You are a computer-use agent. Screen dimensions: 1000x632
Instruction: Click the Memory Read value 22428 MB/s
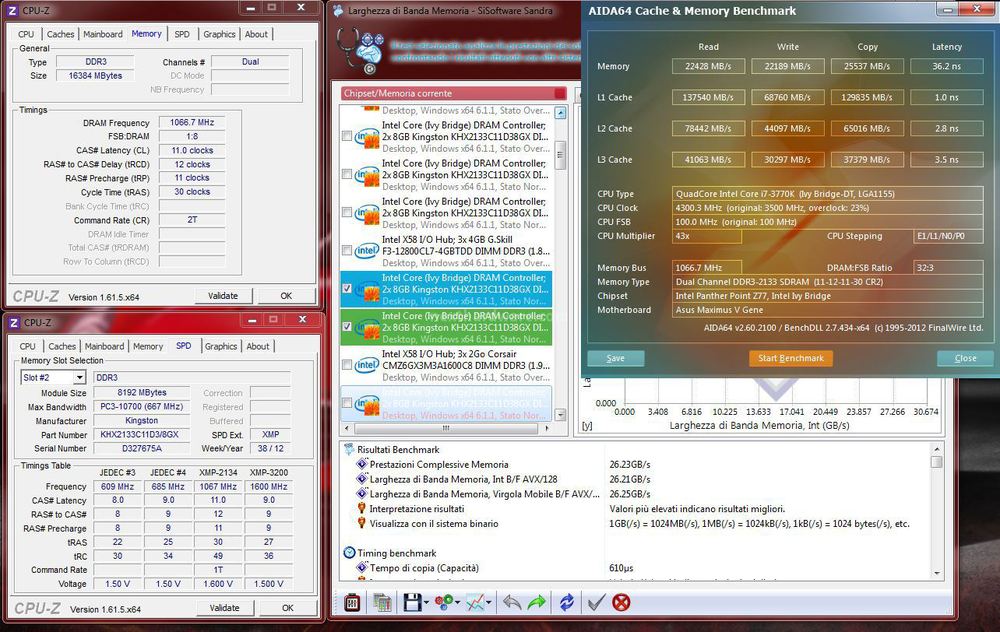tap(708, 66)
